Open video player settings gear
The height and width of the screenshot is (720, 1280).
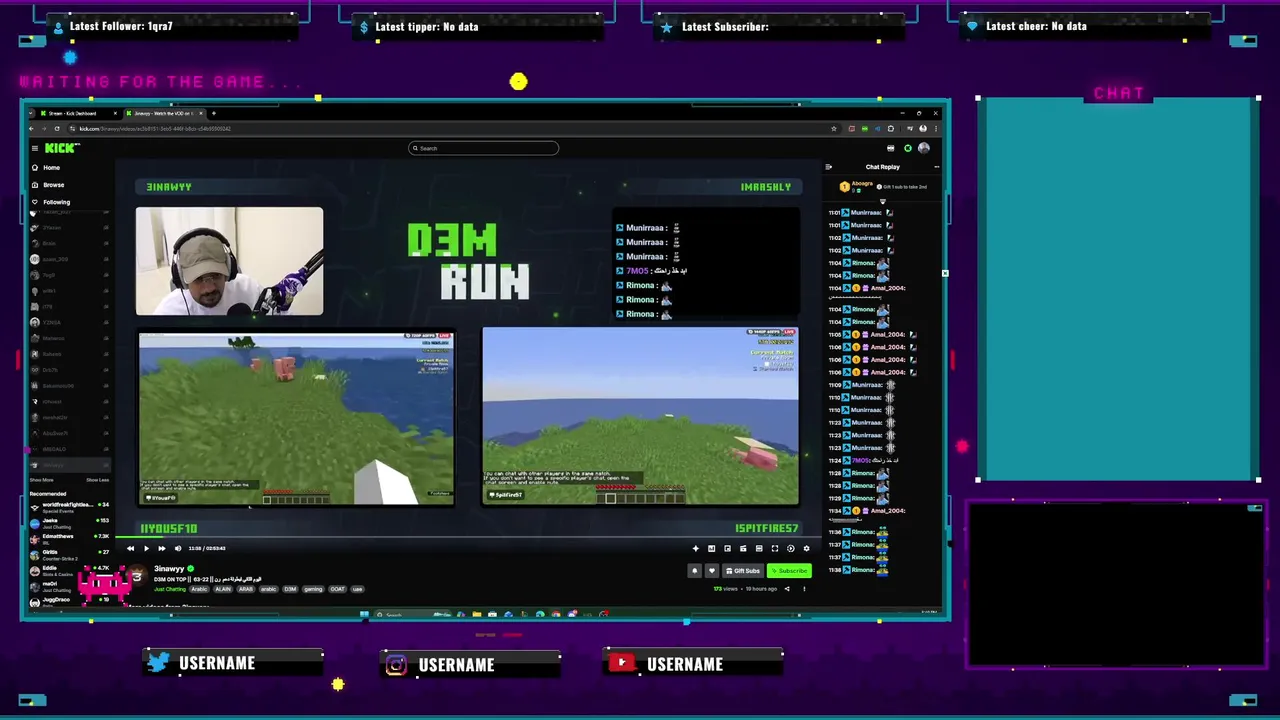pos(807,548)
